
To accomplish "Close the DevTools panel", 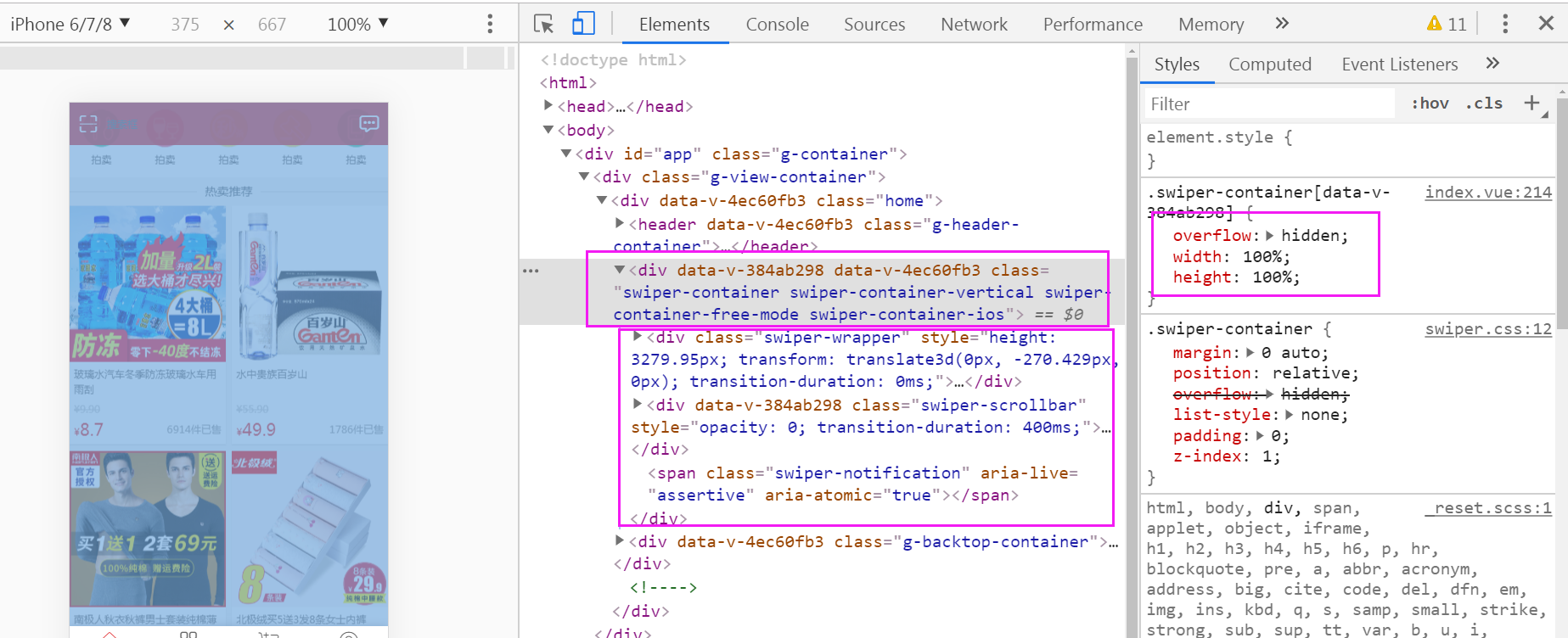I will coord(1546,24).
